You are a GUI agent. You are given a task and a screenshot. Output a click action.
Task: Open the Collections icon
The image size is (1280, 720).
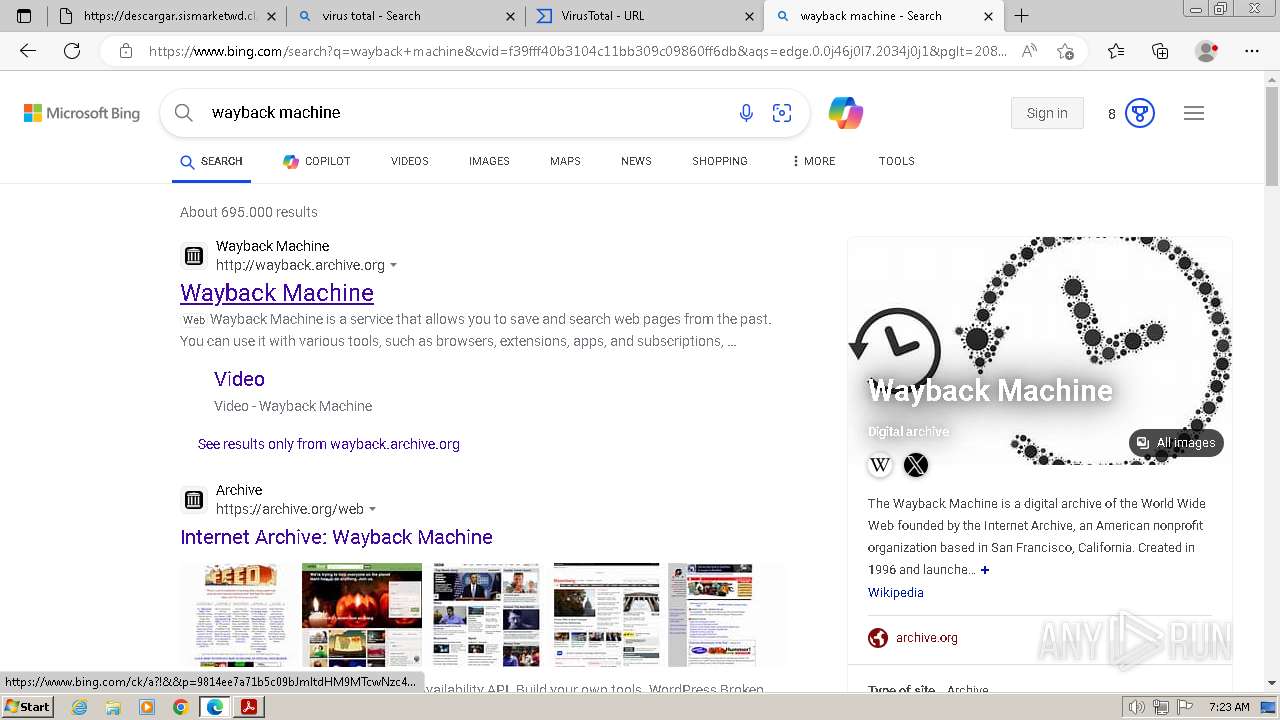(x=1160, y=51)
